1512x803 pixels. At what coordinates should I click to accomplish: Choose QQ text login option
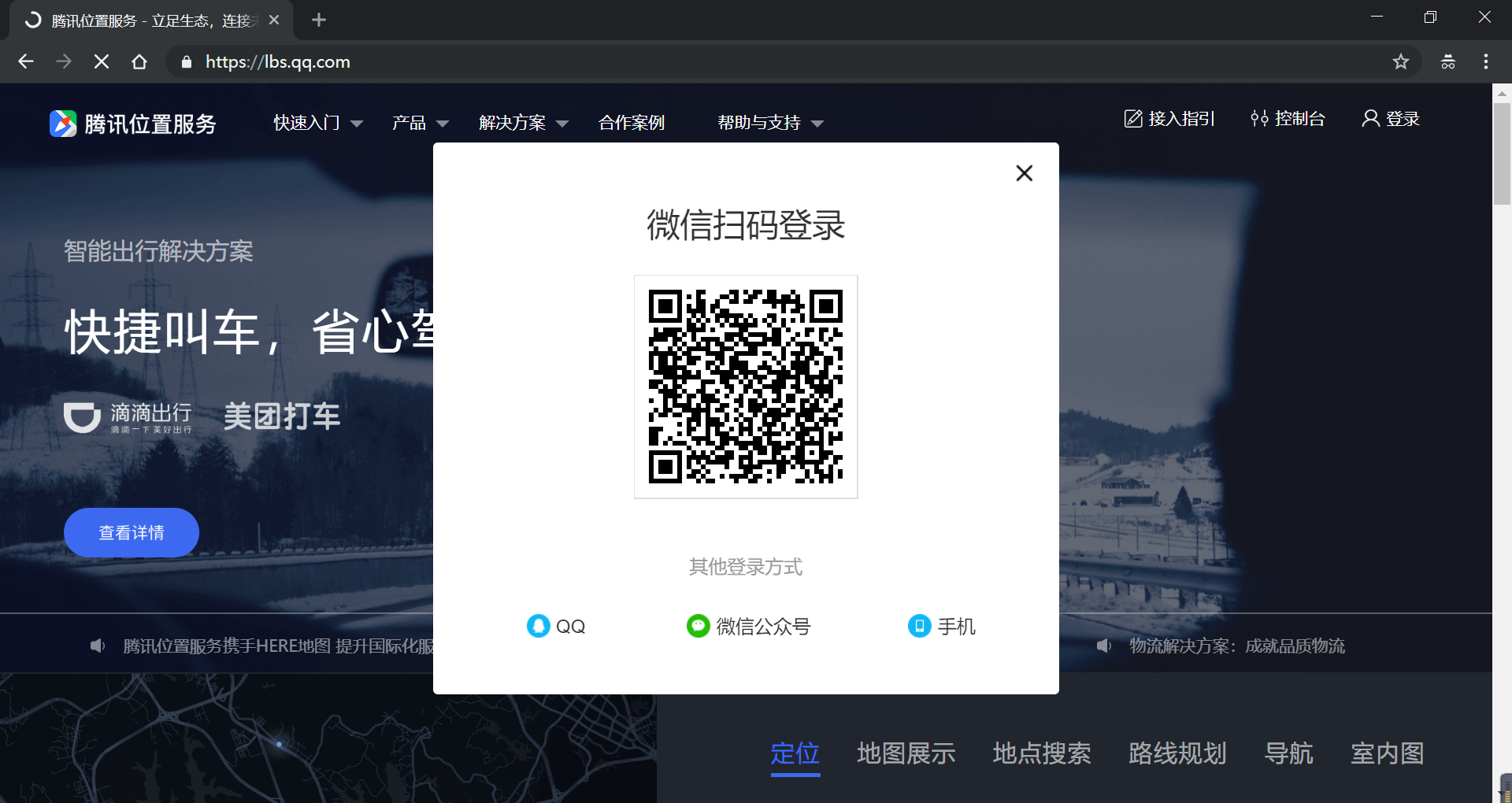point(570,627)
